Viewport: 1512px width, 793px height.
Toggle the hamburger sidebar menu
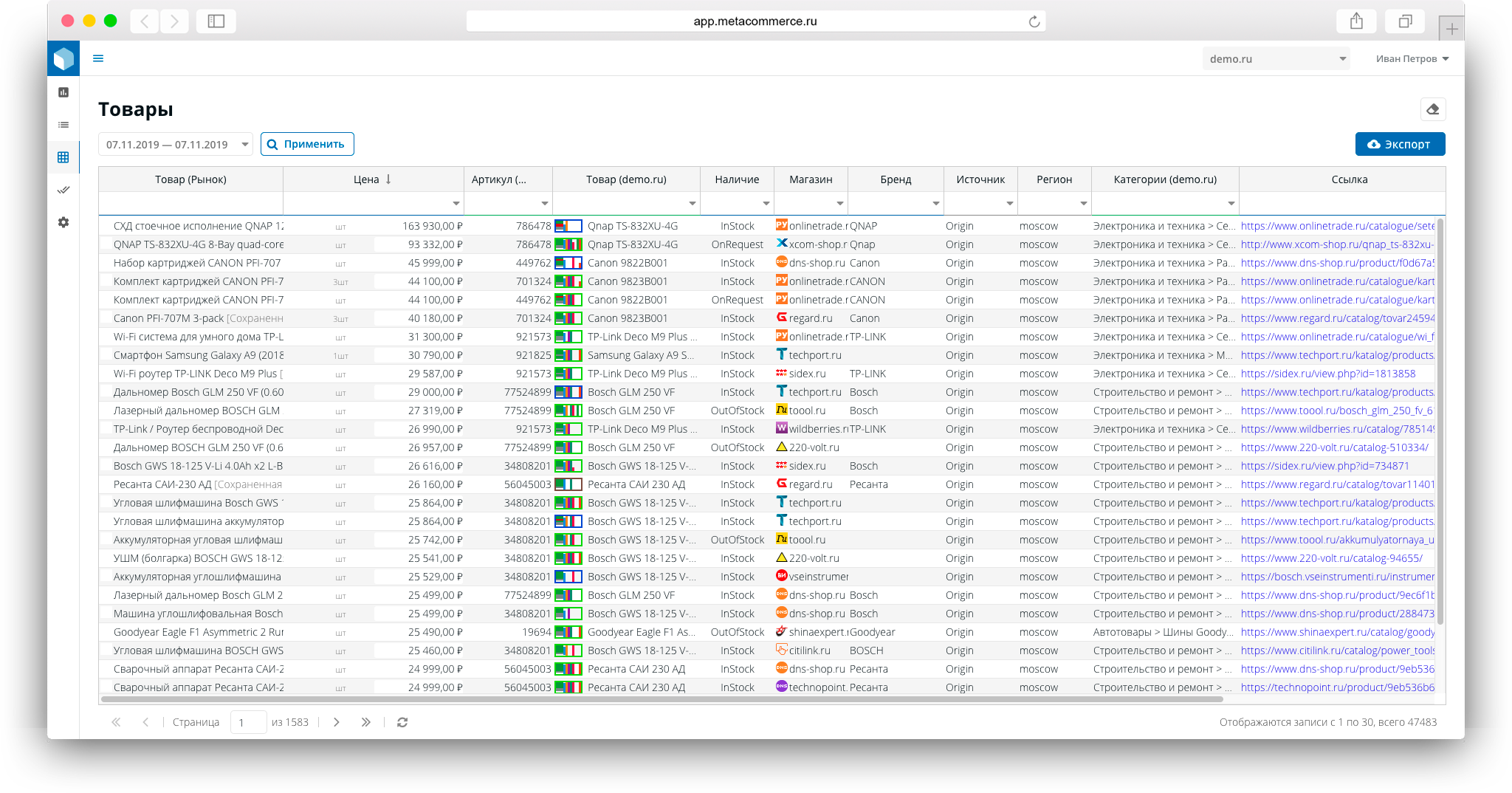coord(98,58)
